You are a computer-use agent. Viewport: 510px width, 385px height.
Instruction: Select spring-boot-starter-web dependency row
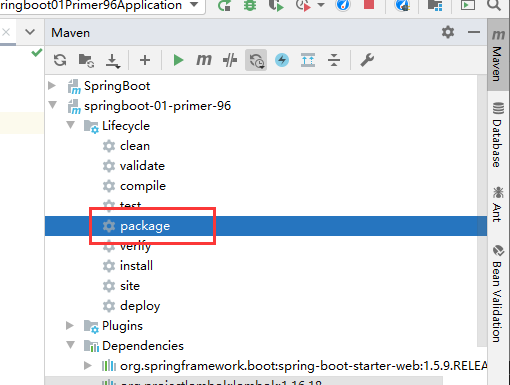(x=294, y=366)
